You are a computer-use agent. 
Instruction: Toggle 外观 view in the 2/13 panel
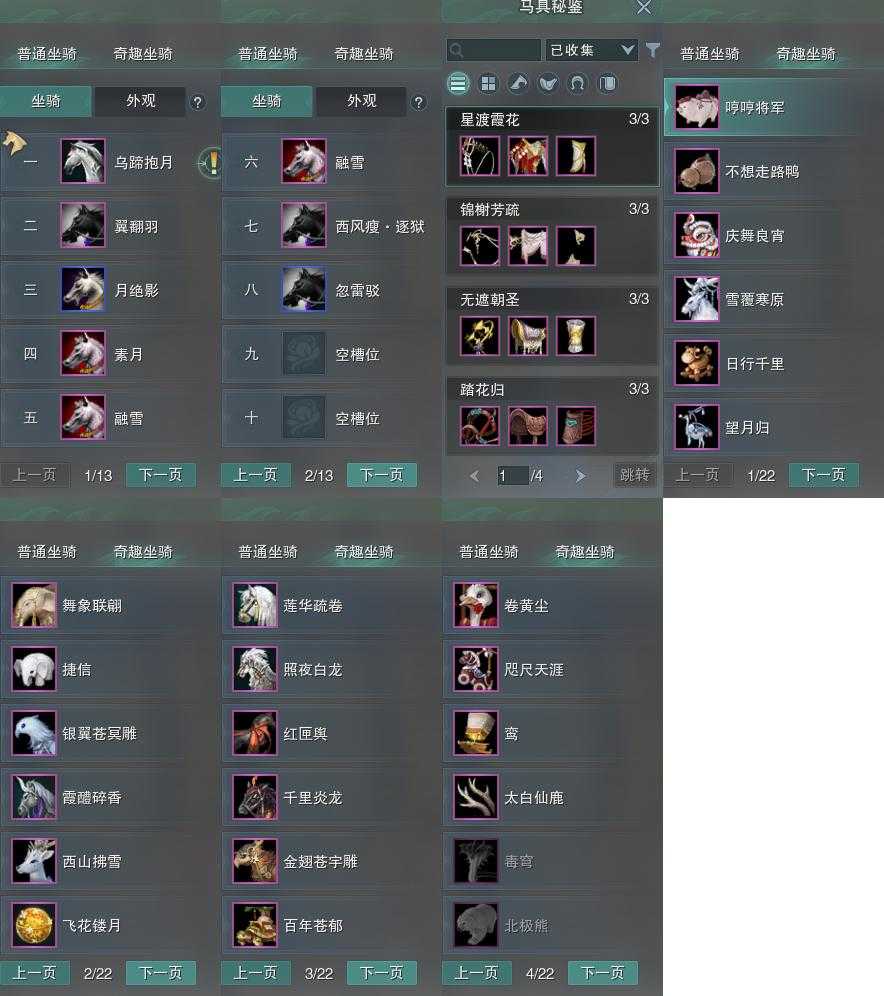pos(361,102)
